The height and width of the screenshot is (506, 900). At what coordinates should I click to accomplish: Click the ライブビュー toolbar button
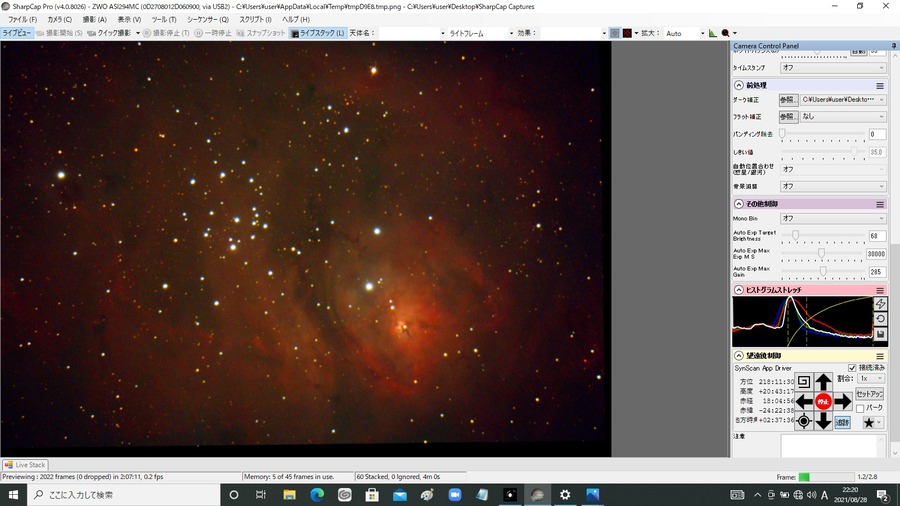[17, 33]
